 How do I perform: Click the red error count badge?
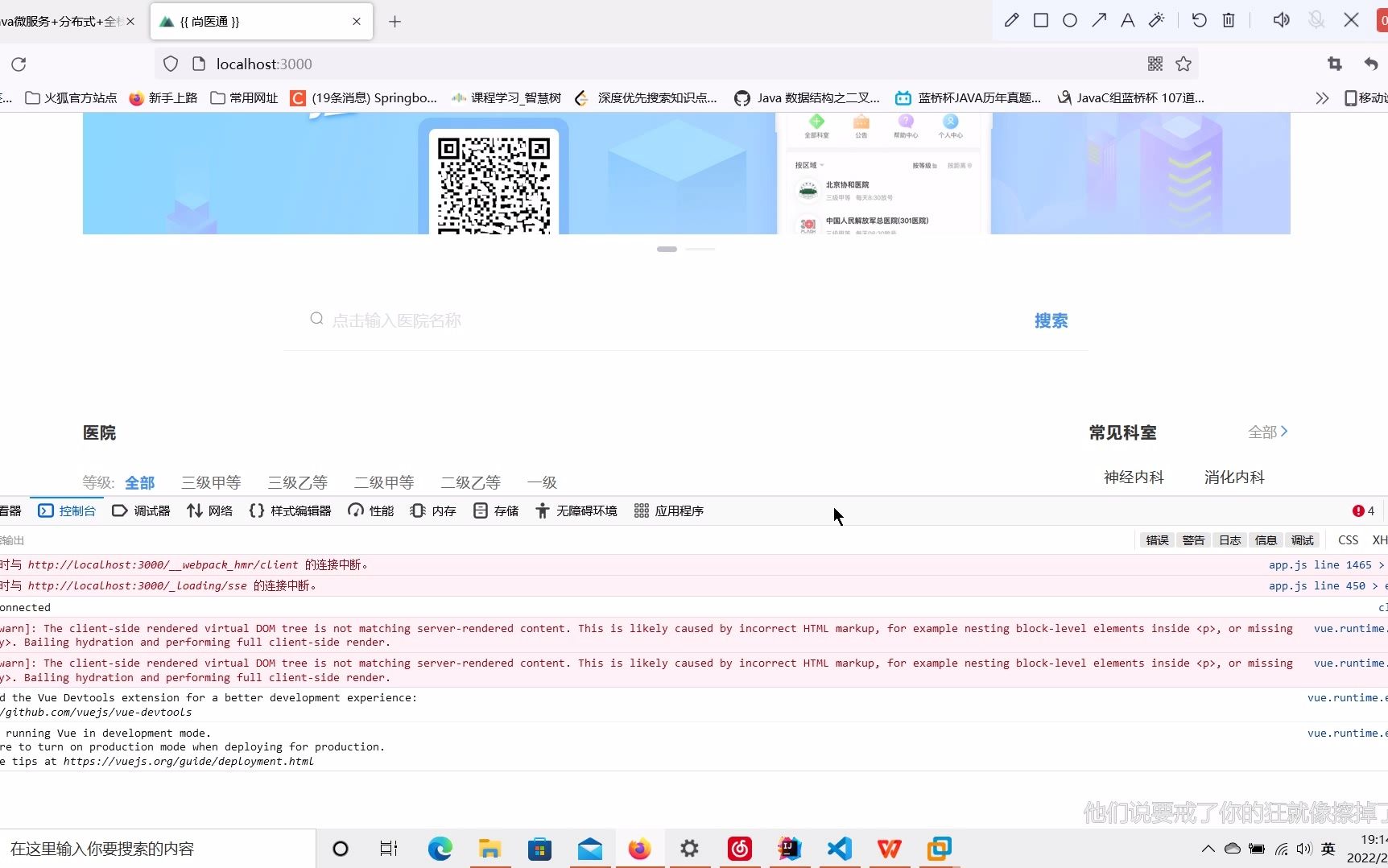click(x=1364, y=510)
